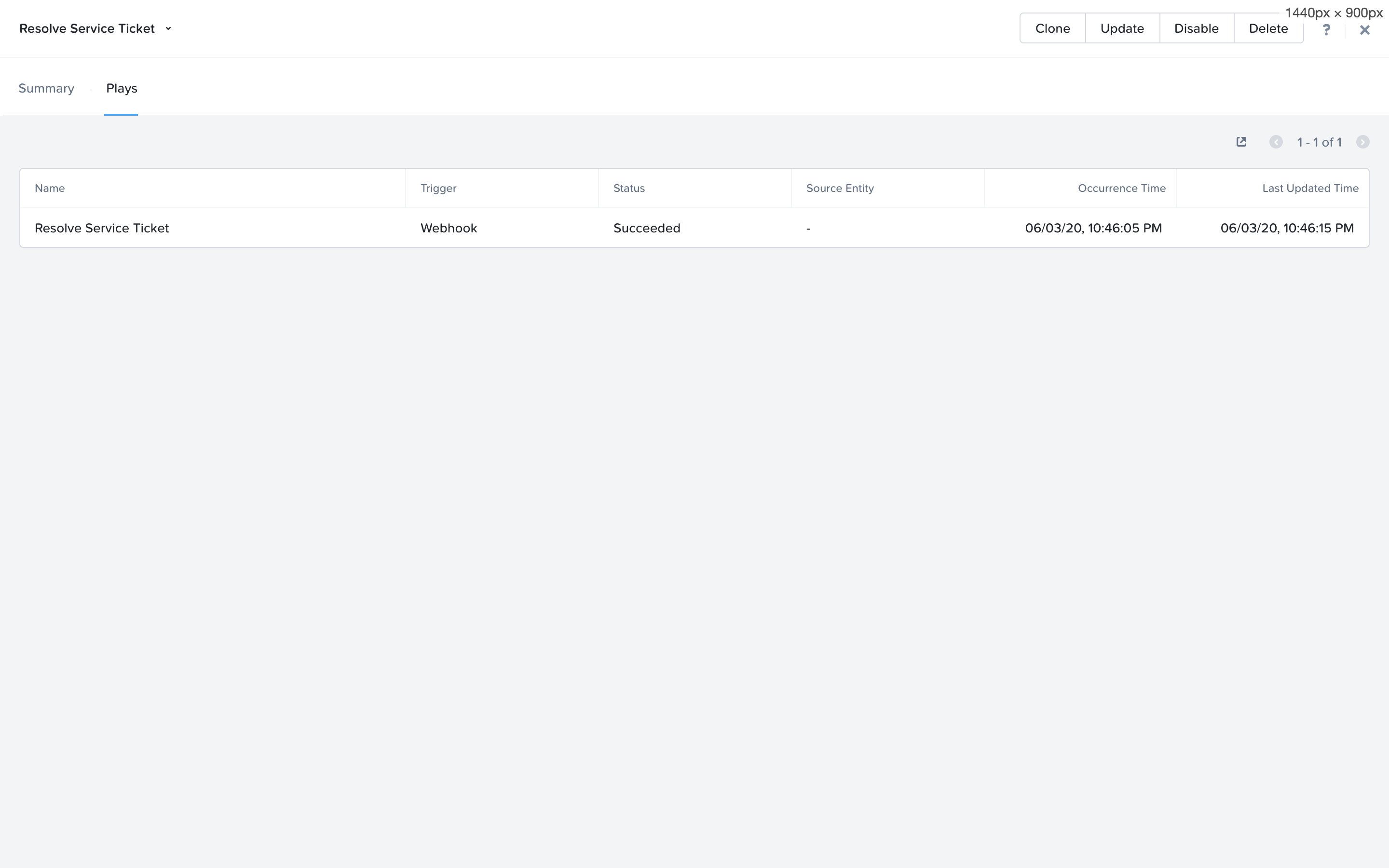Click the dash in Source Entity cell
This screenshot has width=1389, height=868.
pos(808,229)
